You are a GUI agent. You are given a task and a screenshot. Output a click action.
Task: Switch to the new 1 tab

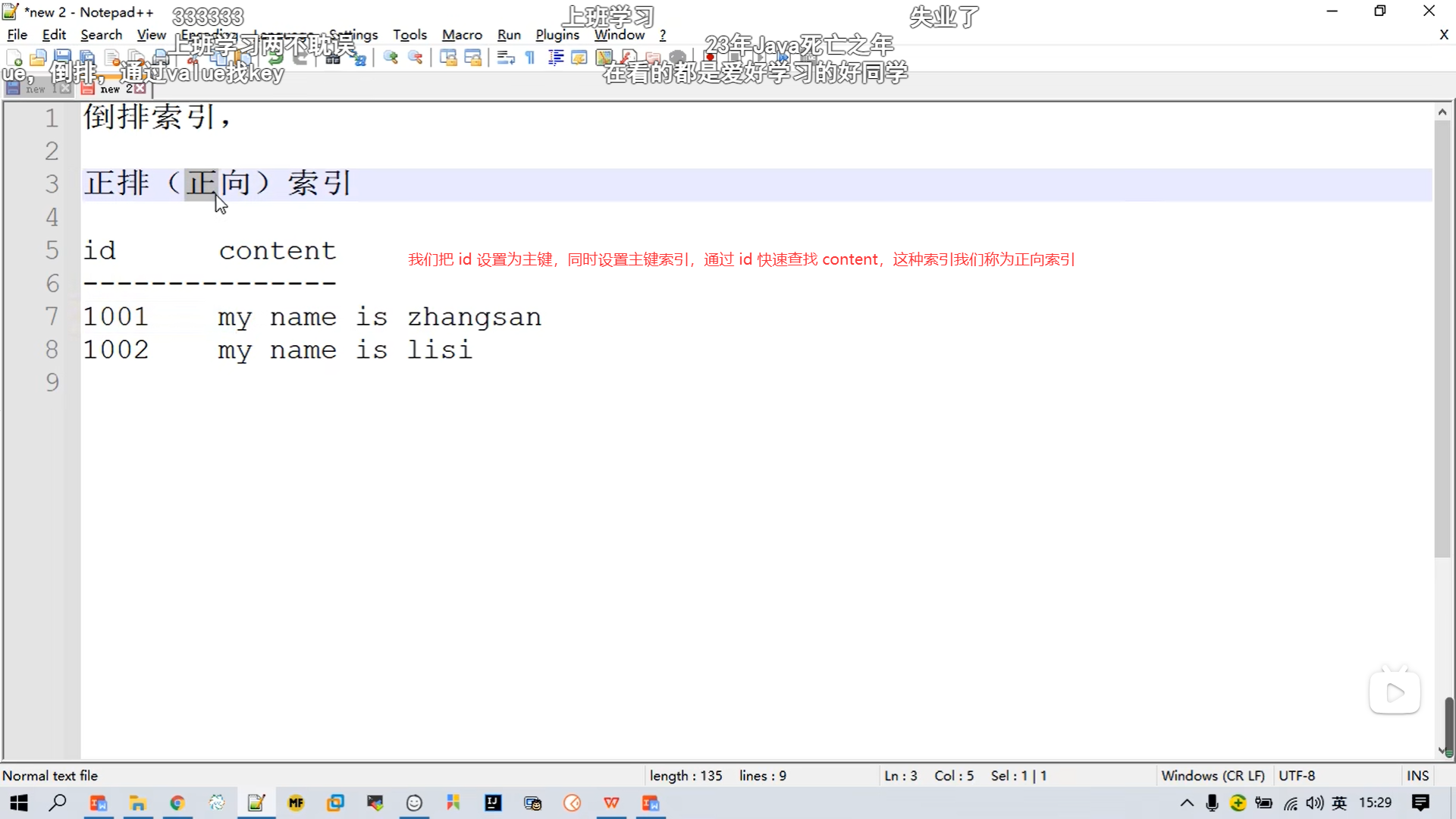pyautogui.click(x=34, y=89)
